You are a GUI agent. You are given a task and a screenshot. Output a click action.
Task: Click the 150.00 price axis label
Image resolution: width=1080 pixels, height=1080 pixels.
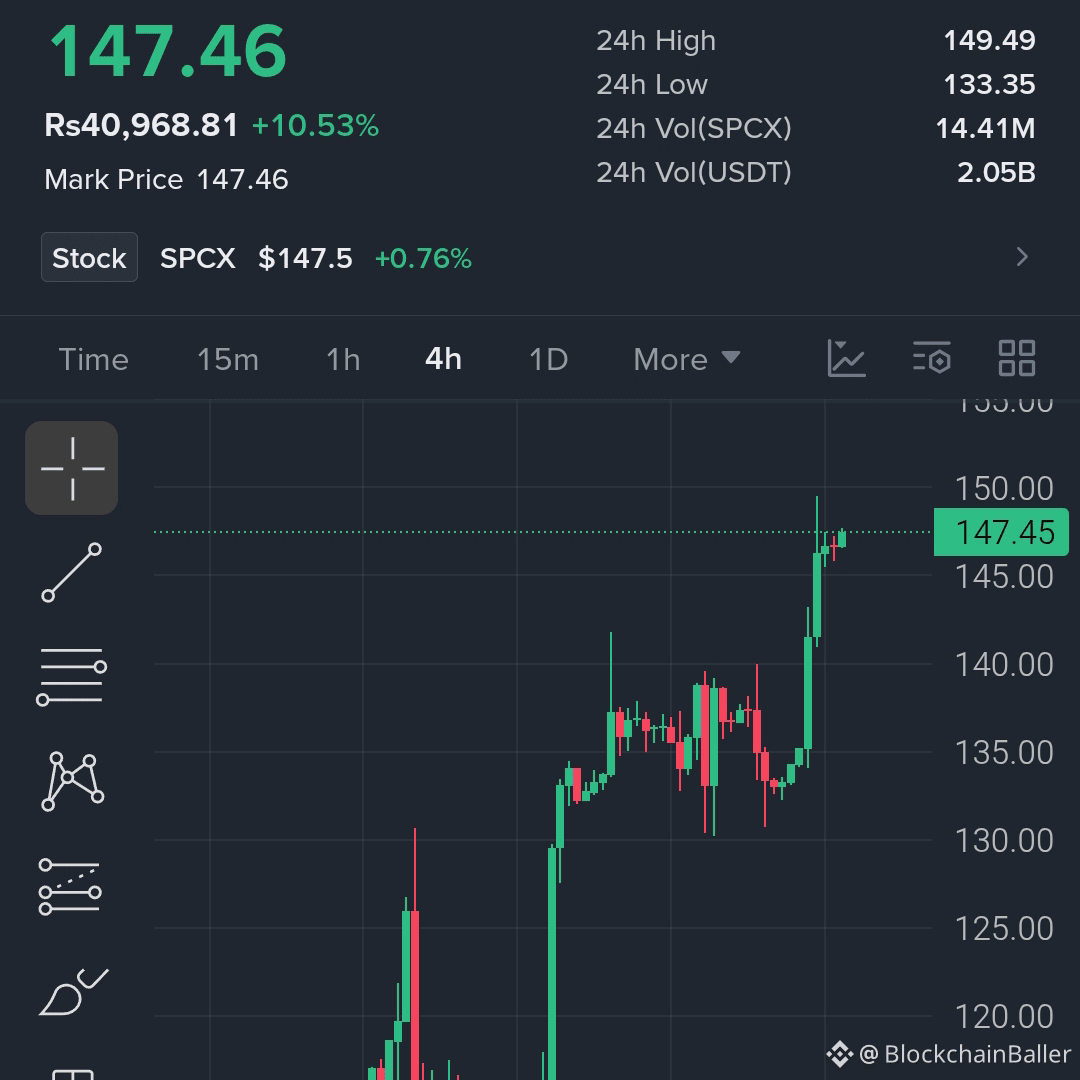coord(1004,489)
